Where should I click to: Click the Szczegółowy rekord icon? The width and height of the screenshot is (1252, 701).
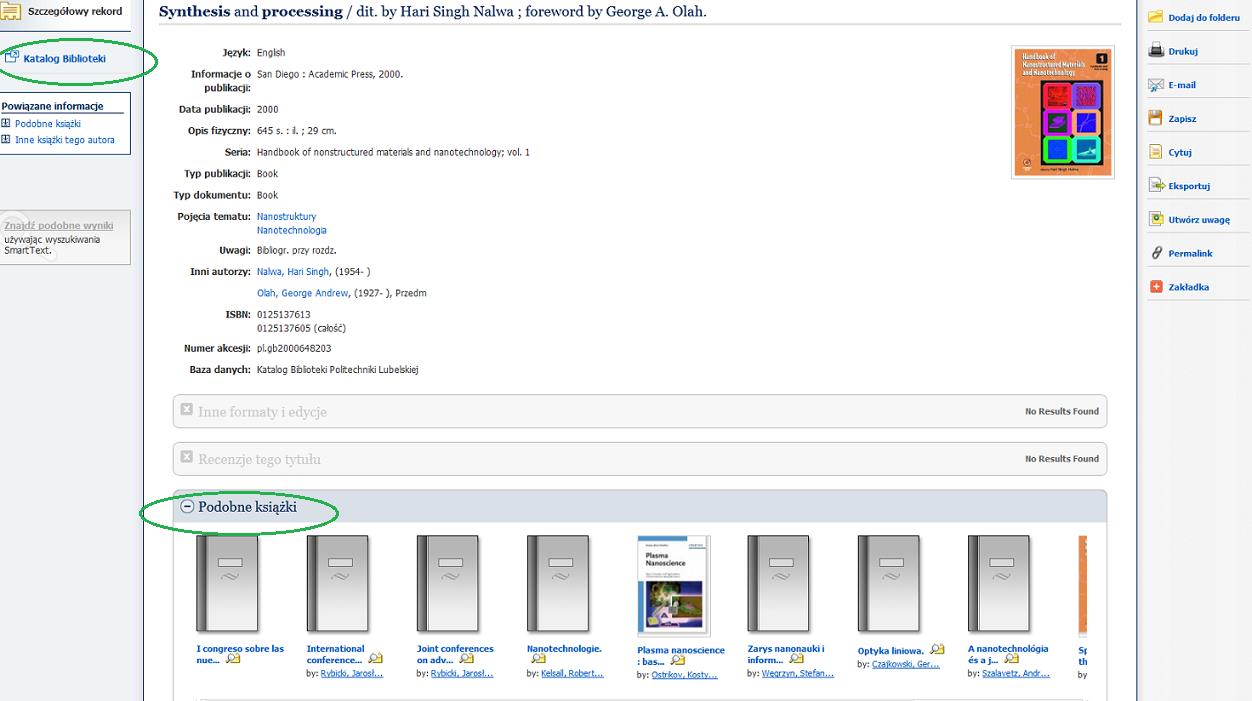coord(10,11)
